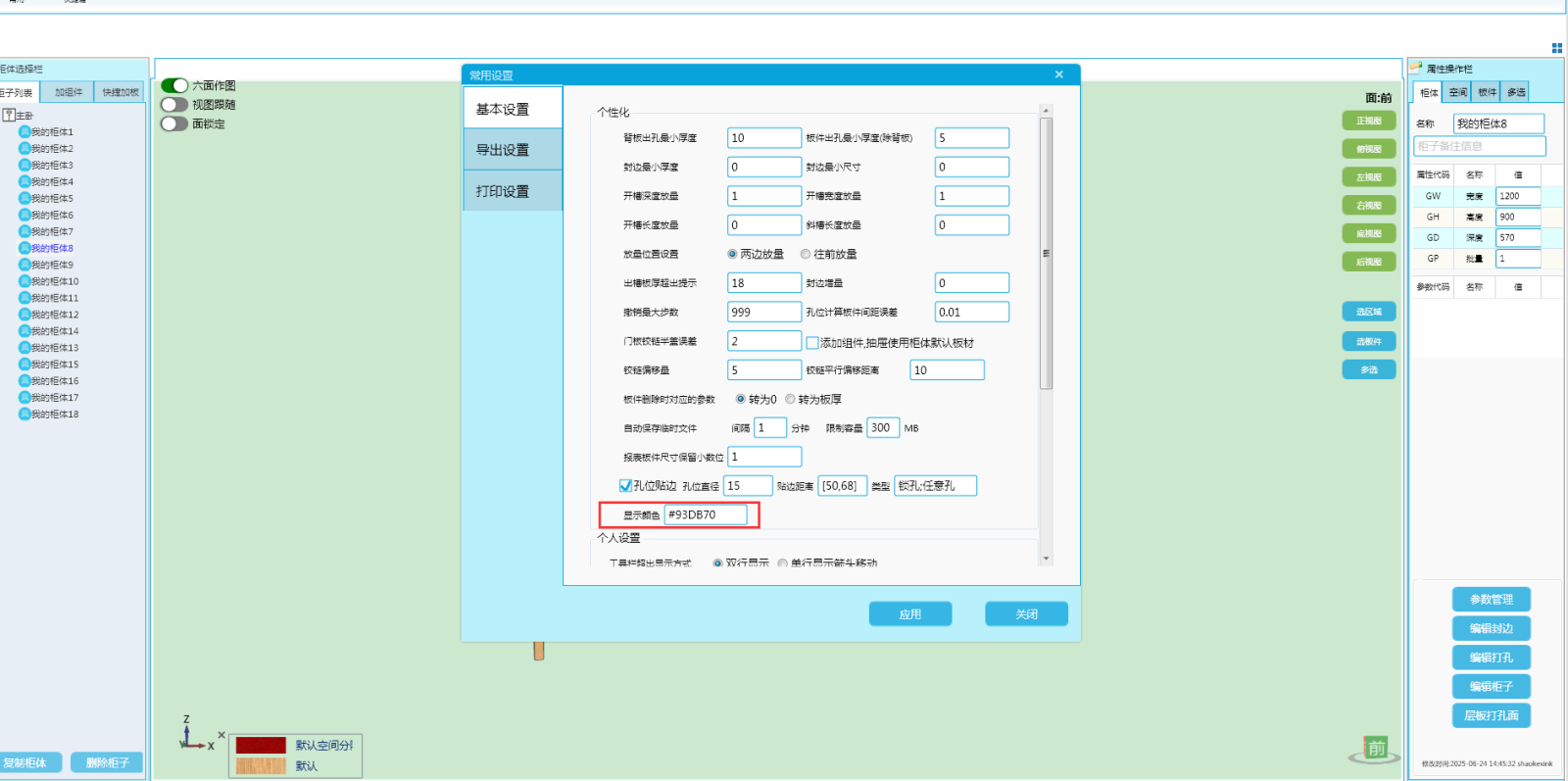The image size is (1568, 781).
Task: Select cabinet icon for 我的柜体14
Action: (24, 331)
